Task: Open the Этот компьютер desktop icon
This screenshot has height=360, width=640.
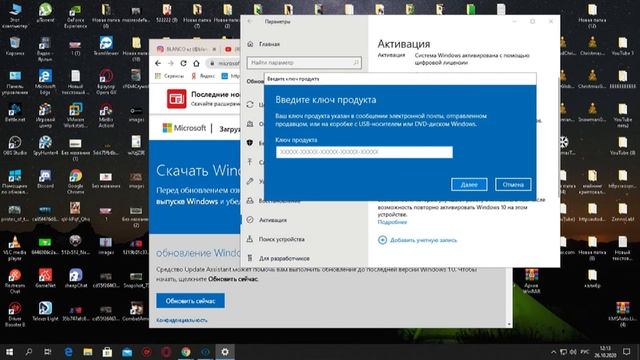Action: tap(15, 16)
